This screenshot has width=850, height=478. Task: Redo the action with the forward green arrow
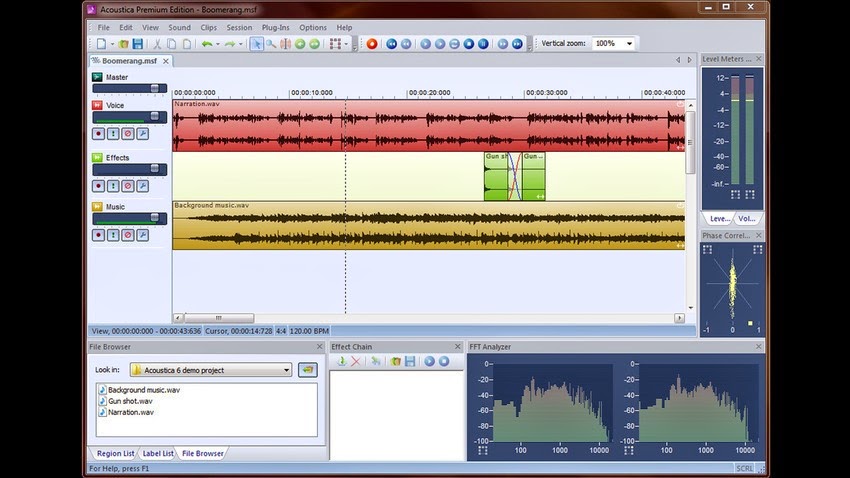[230, 44]
